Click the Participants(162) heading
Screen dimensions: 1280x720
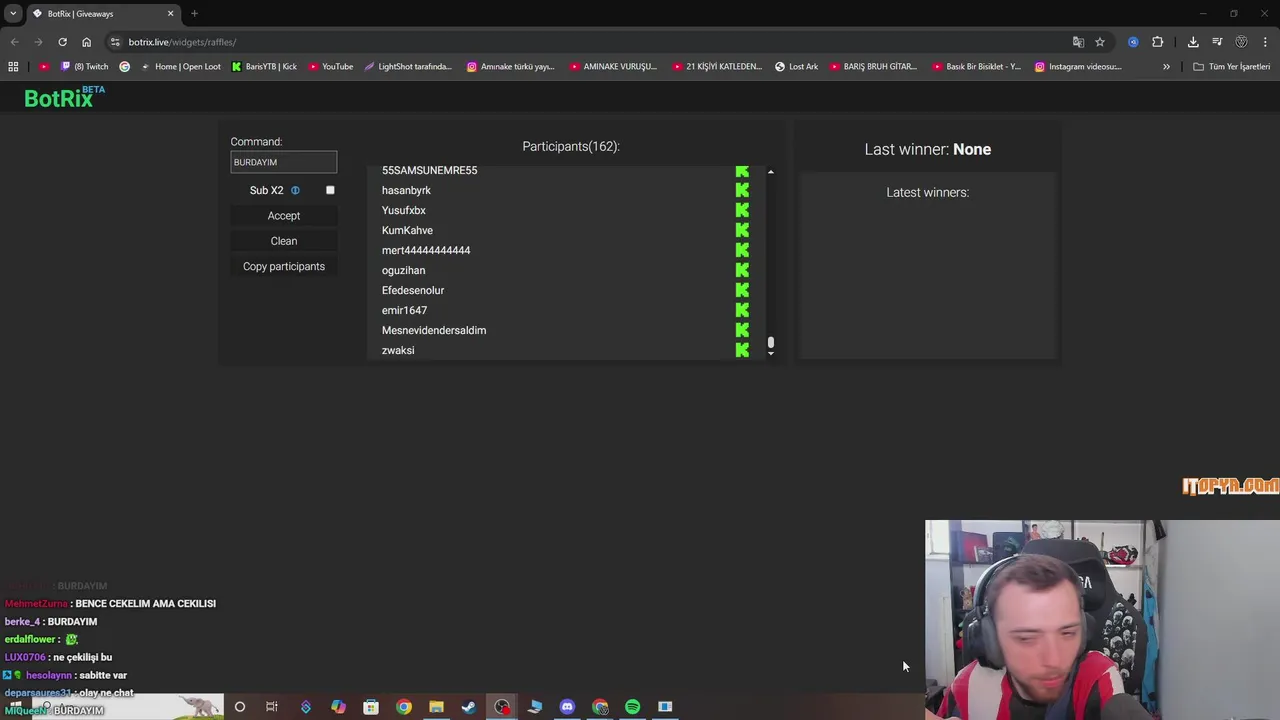[x=571, y=146]
